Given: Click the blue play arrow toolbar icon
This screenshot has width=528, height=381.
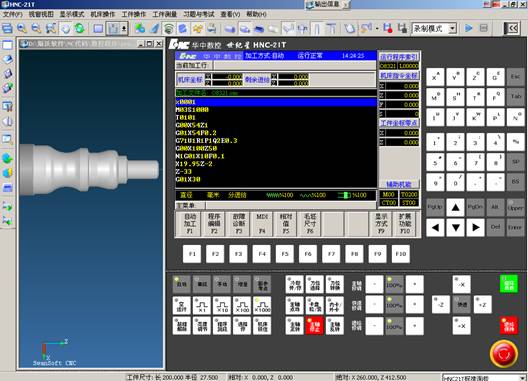Looking at the screenshot, I should click(x=468, y=29).
